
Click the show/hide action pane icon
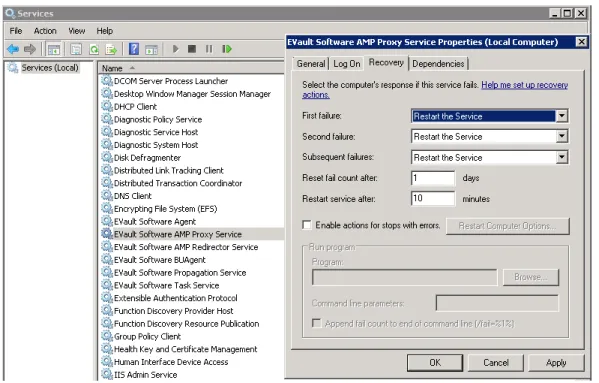(x=152, y=49)
